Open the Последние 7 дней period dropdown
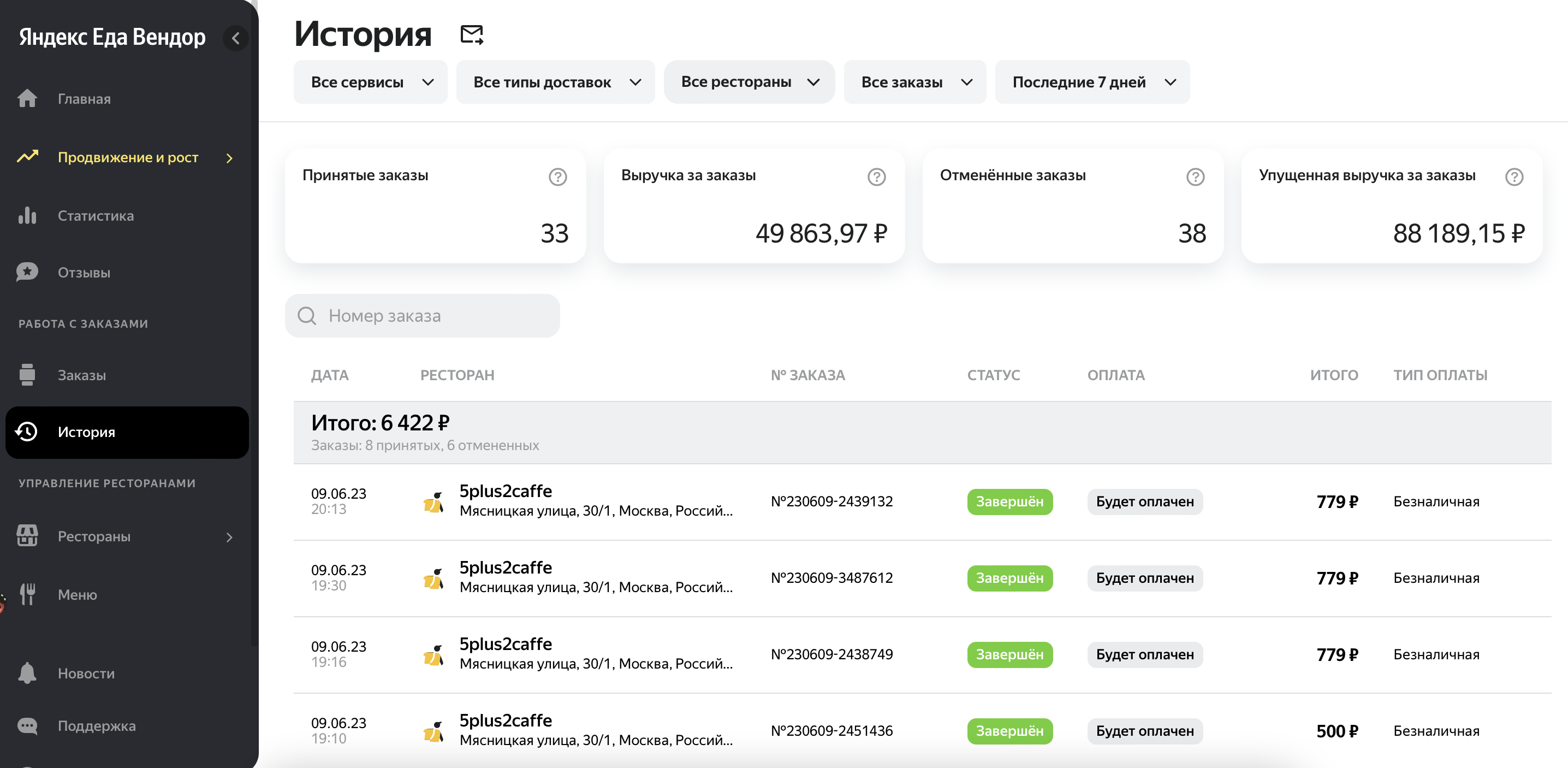This screenshot has height=768, width=1568. (x=1092, y=82)
